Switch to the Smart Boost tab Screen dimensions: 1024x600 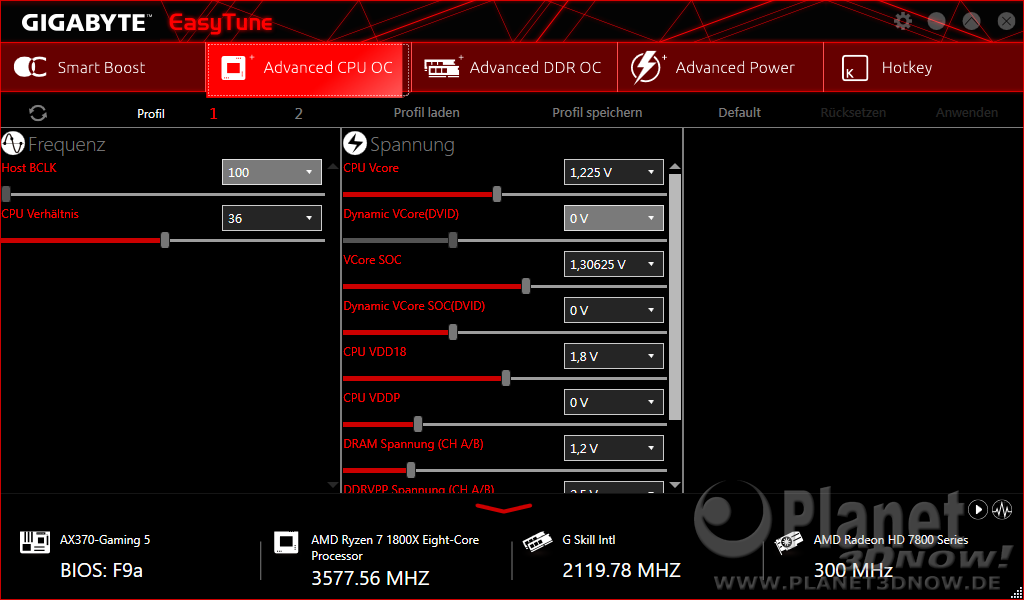[103, 67]
